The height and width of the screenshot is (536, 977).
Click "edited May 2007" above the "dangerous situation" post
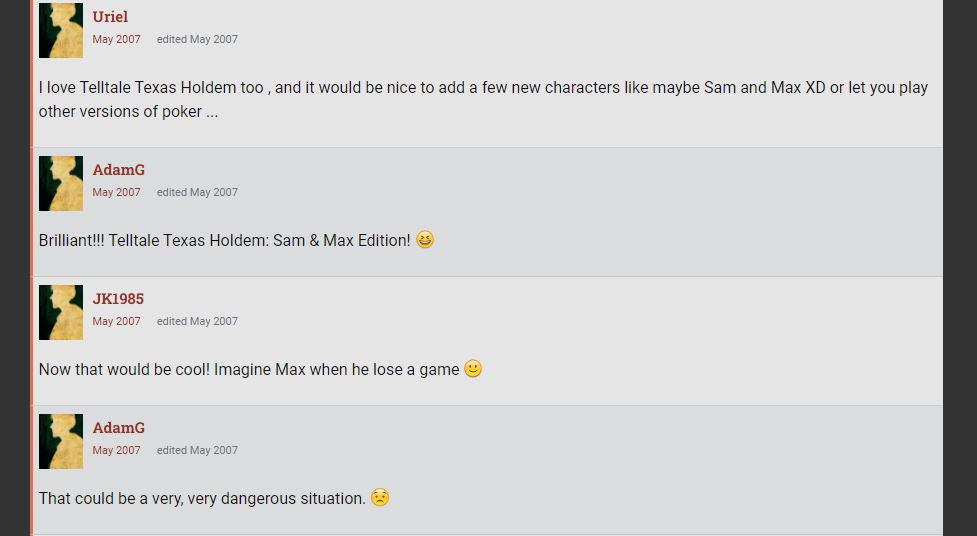197,451
